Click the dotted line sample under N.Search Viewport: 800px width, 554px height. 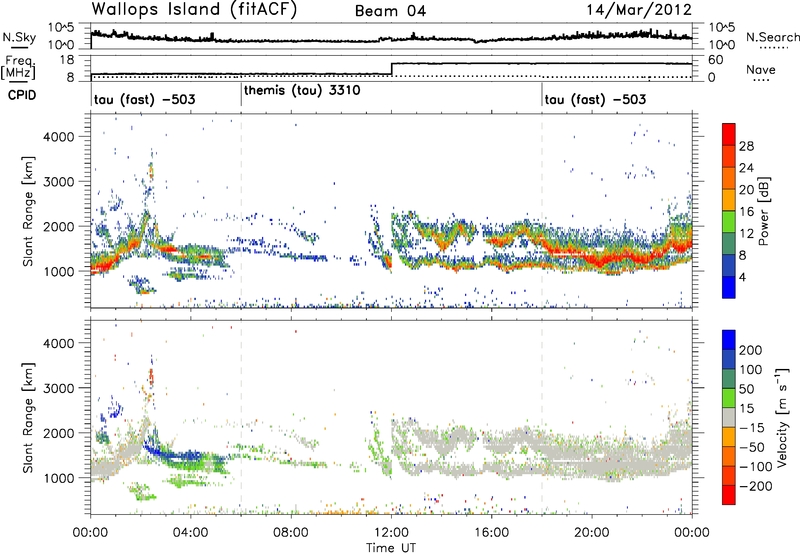coord(773,48)
